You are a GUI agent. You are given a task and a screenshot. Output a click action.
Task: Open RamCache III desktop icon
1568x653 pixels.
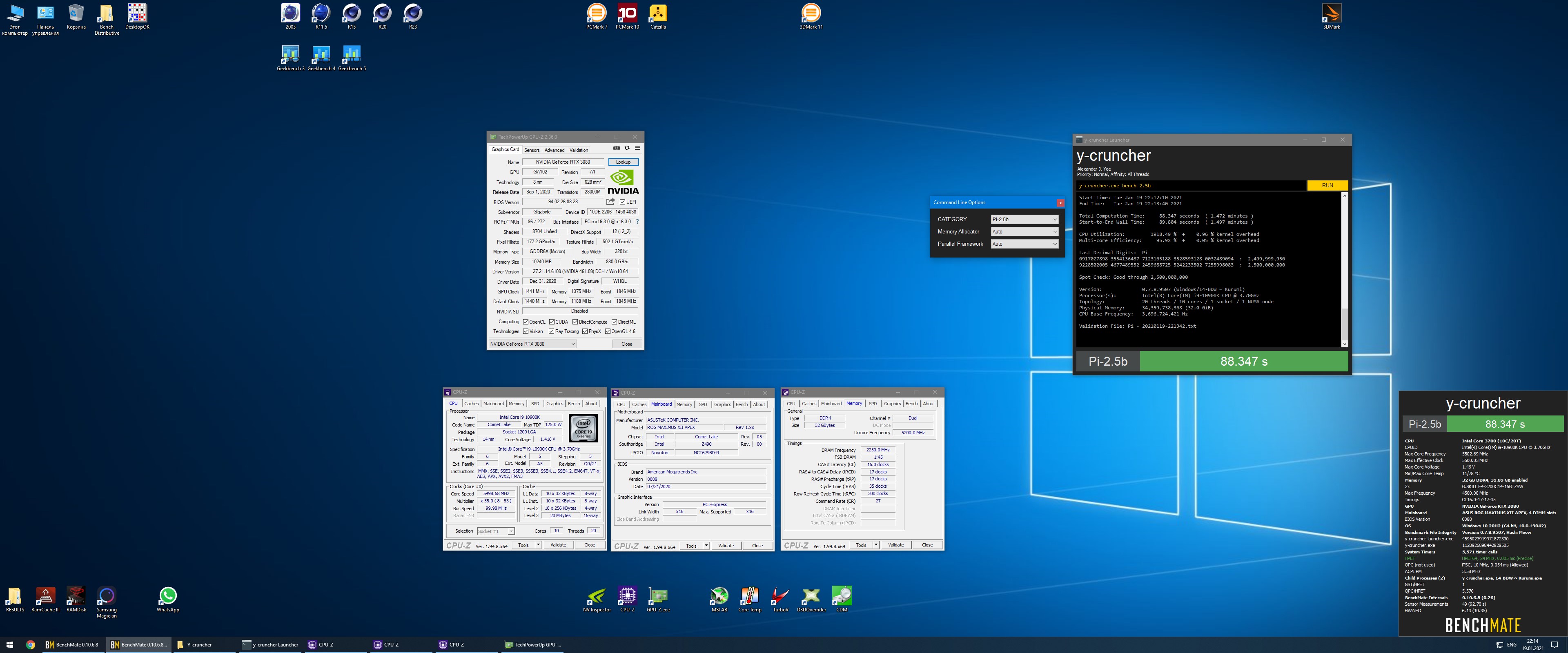pos(46,599)
